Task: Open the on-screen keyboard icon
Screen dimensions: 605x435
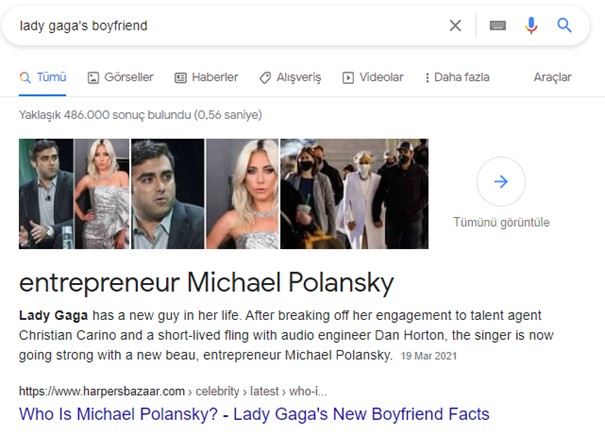Action: 498,26
